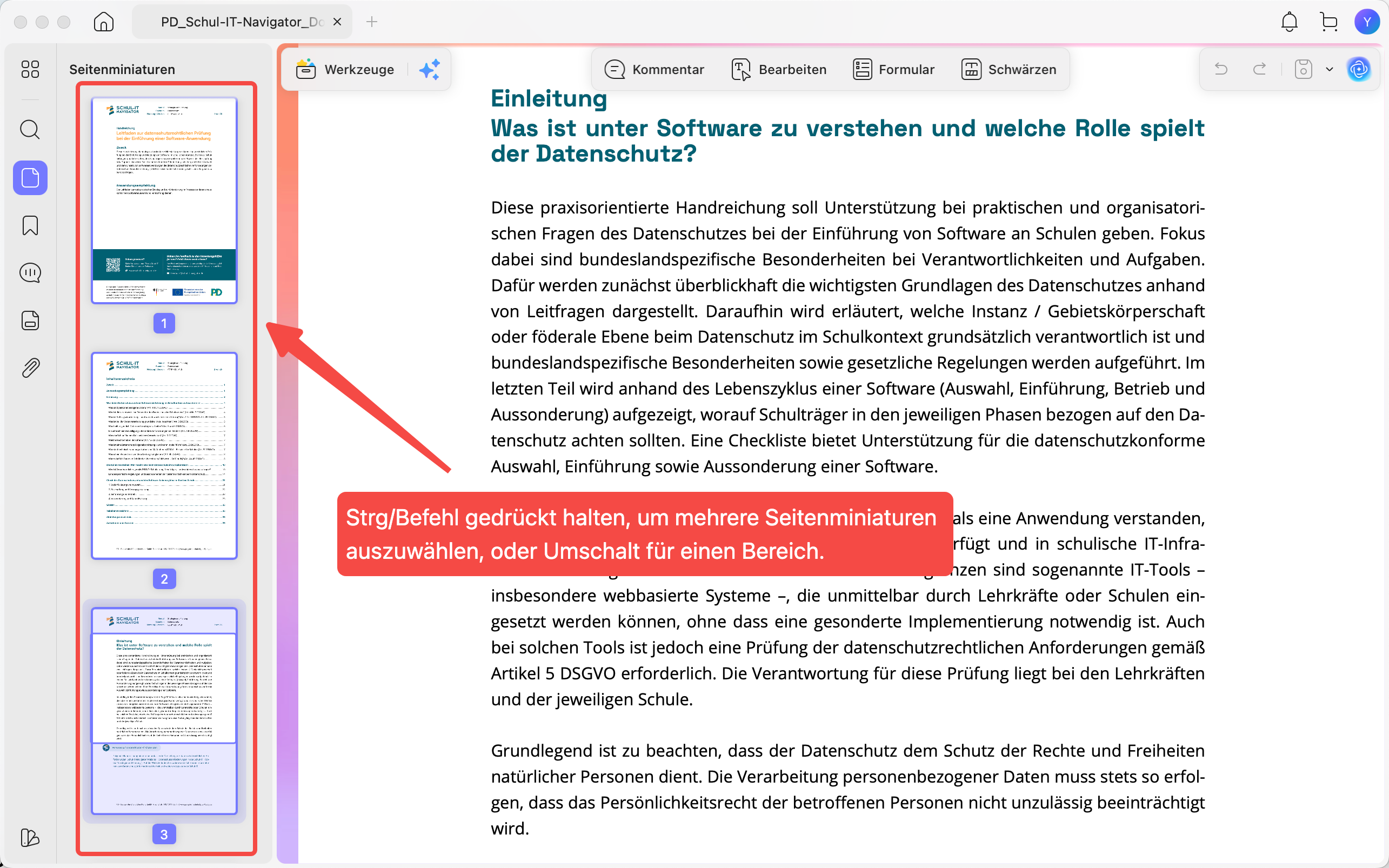Switch to the Formular mode
The image size is (1389, 868).
[x=894, y=70]
